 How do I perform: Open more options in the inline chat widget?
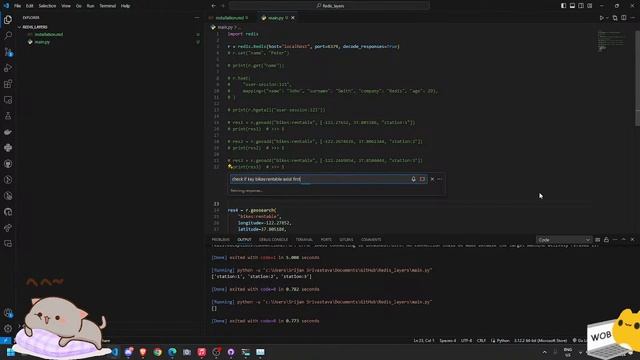tap(440, 179)
